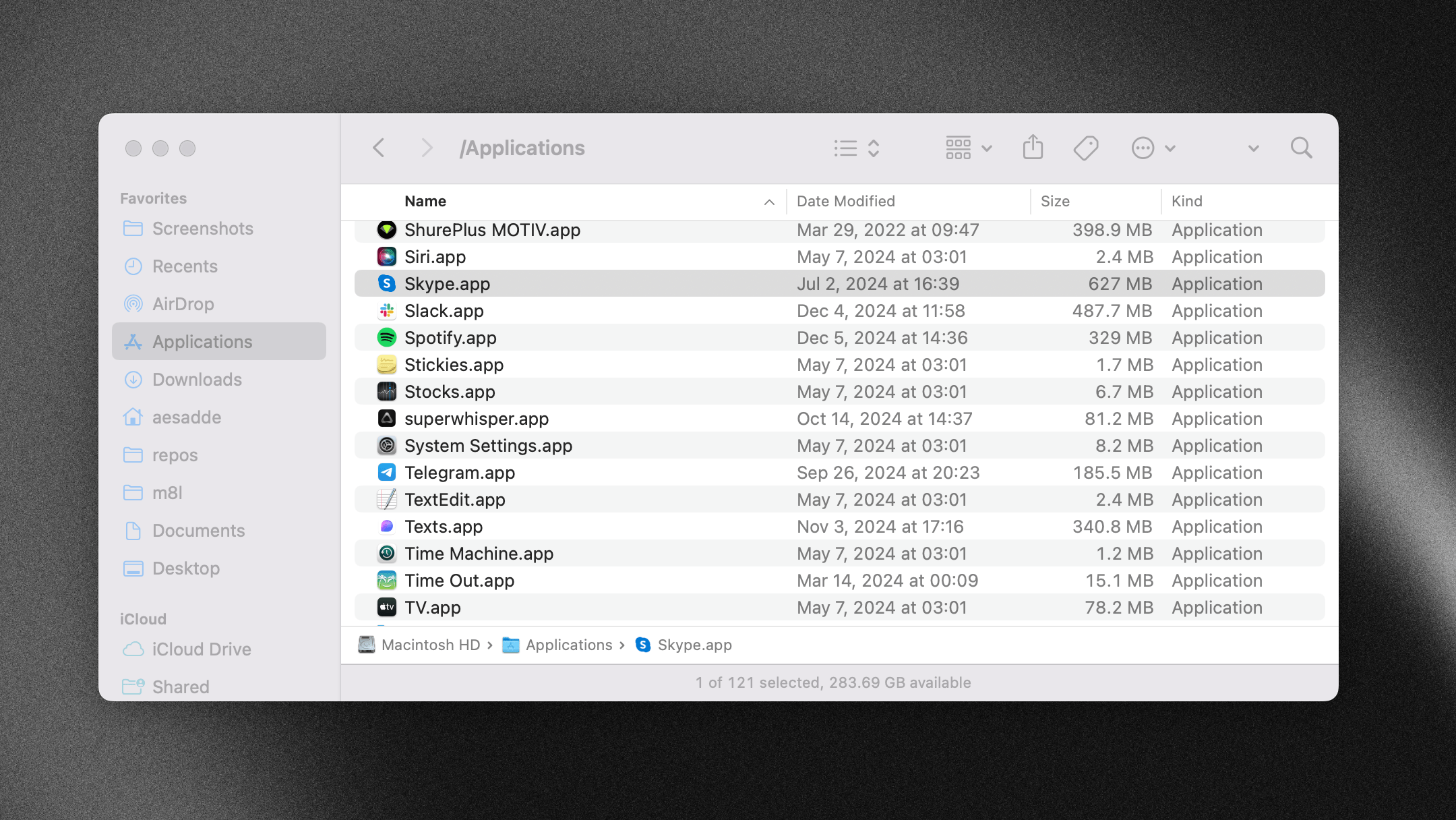Toggle ascending sort arrow on Name column
Viewport: 1456px width, 820px height.
pos(768,202)
